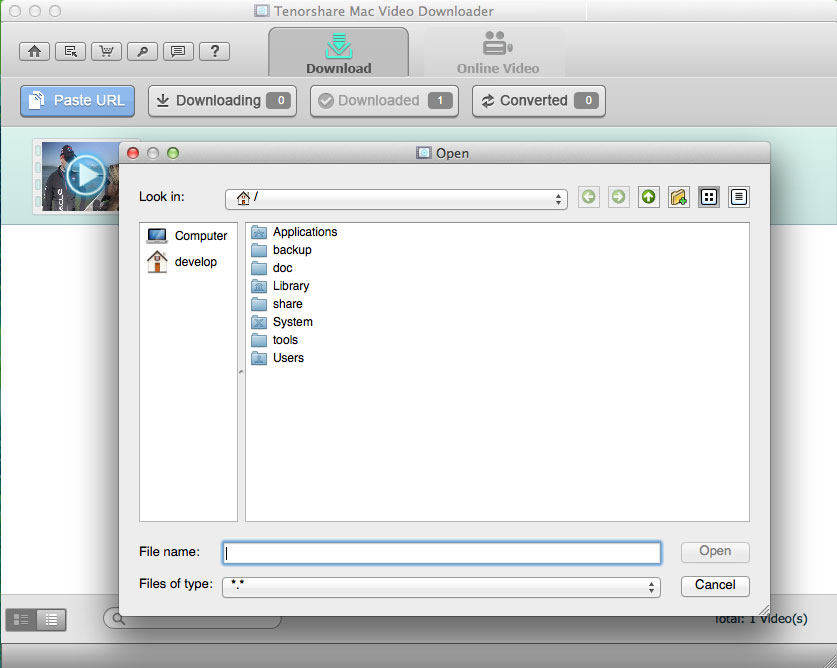The image size is (837, 668).
Task: Click the key registration icon
Action: pyautogui.click(x=143, y=51)
